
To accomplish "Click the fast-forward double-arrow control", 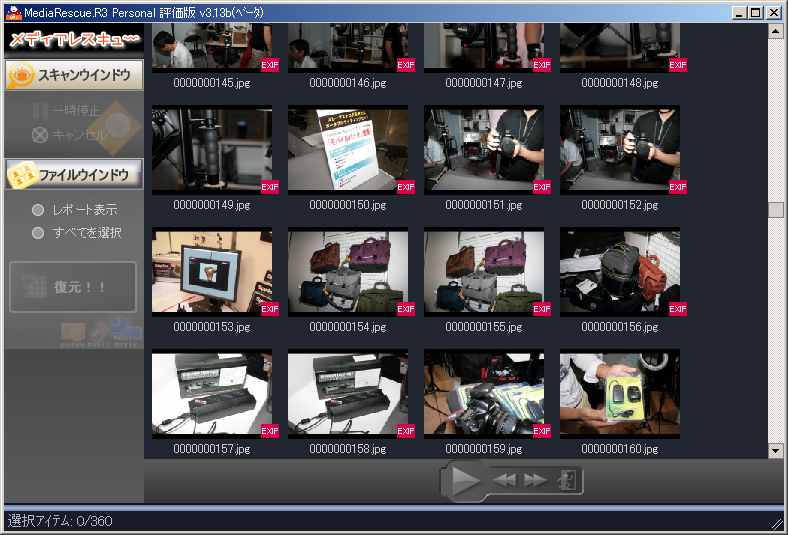I will click(x=535, y=480).
